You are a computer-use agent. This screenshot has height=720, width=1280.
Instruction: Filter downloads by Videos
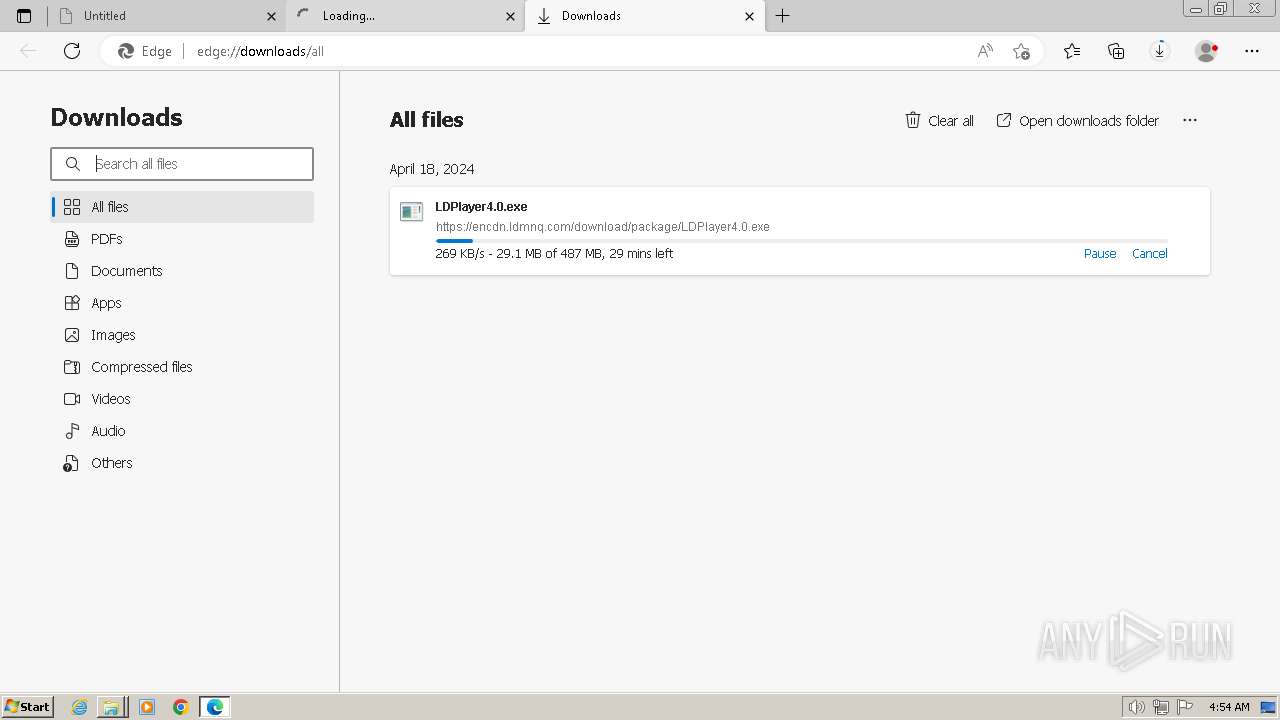pyautogui.click(x=182, y=399)
